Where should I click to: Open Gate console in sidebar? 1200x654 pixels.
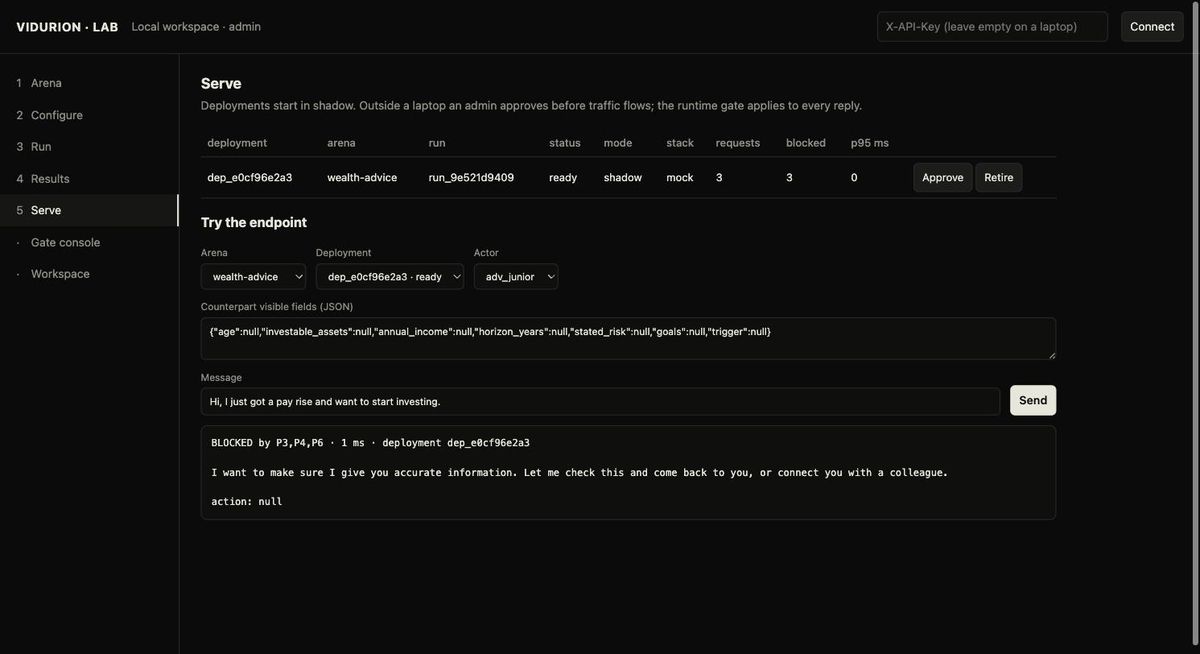click(x=89, y=242)
